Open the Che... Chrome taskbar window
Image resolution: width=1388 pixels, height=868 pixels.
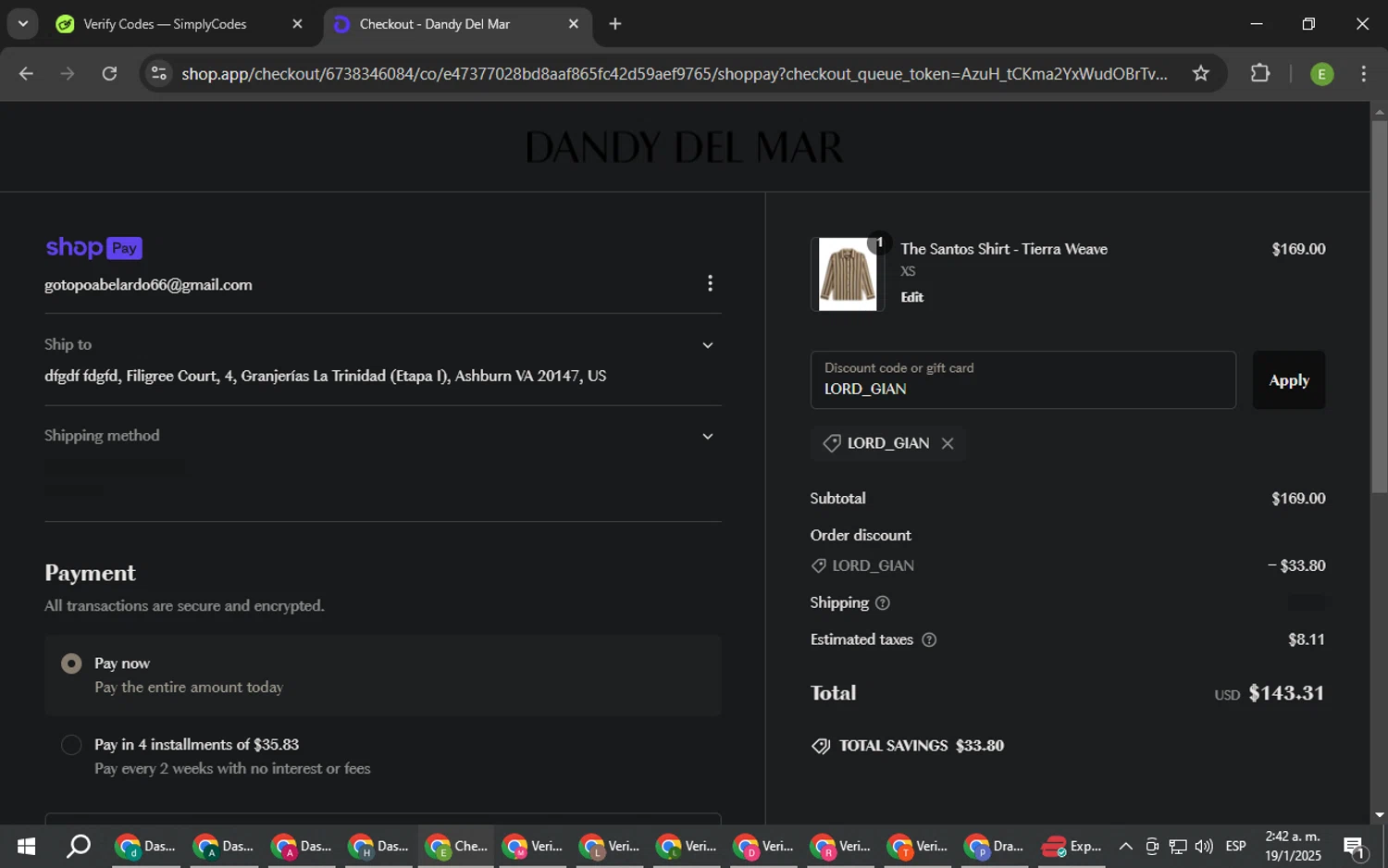click(456, 846)
